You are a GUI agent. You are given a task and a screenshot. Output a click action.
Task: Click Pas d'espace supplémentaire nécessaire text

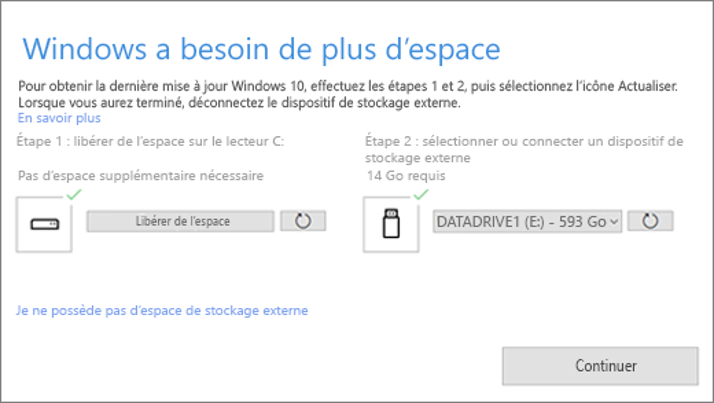pos(141,176)
